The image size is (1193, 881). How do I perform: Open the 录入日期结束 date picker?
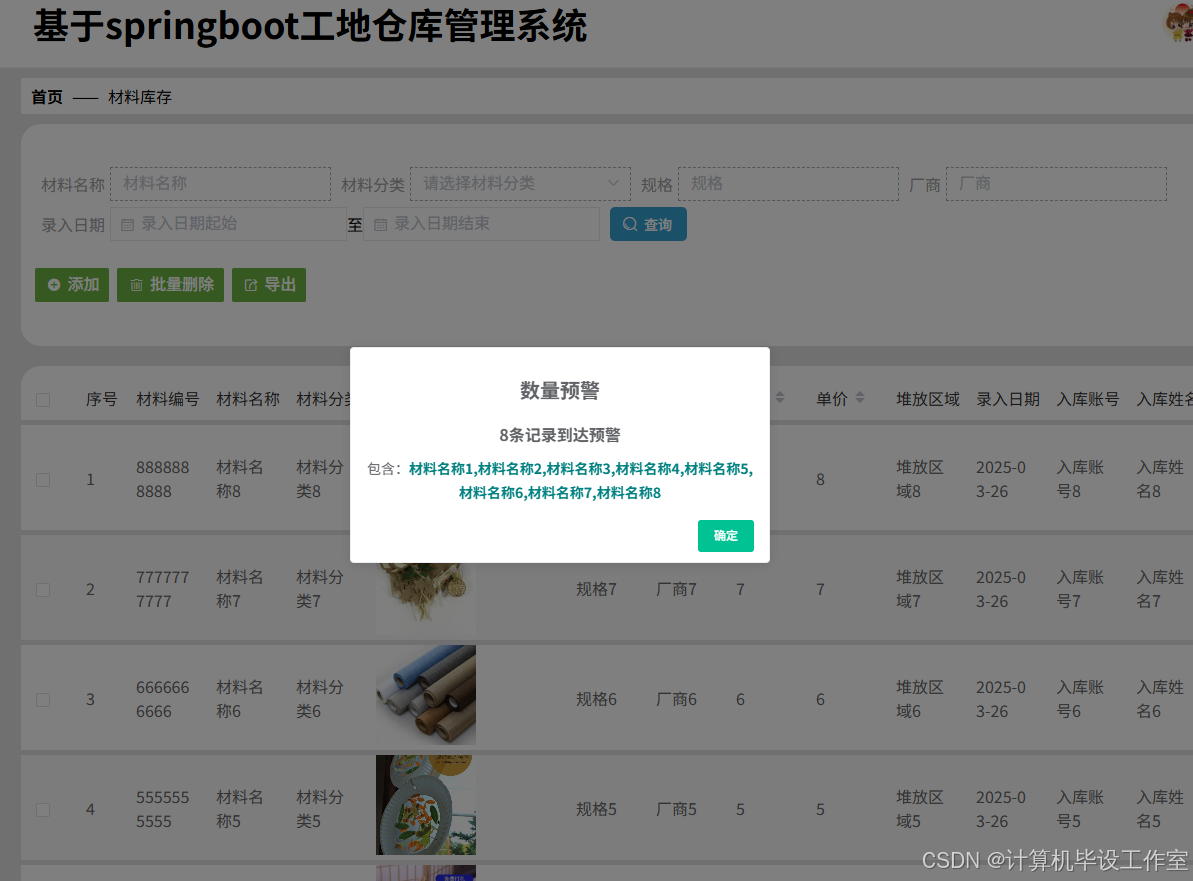pyautogui.click(x=482, y=224)
